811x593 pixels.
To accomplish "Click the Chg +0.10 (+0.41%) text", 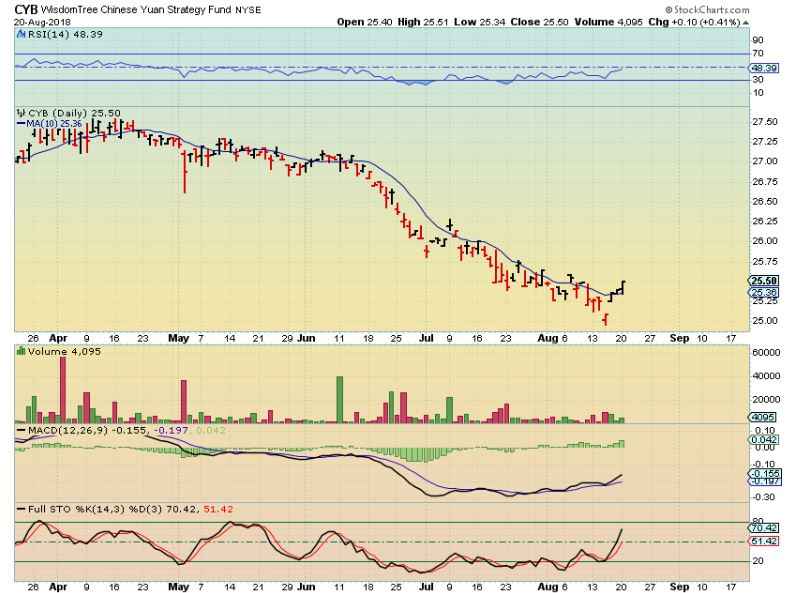I will tap(694, 22).
